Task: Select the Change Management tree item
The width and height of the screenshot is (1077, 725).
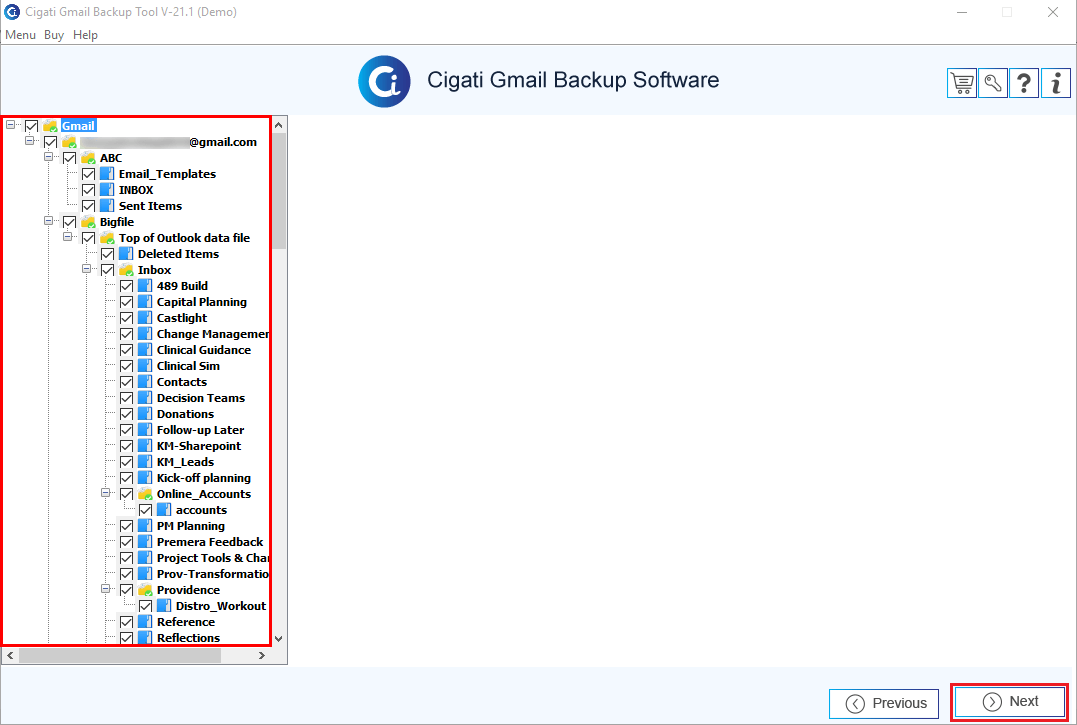Action: pyautogui.click(x=212, y=334)
